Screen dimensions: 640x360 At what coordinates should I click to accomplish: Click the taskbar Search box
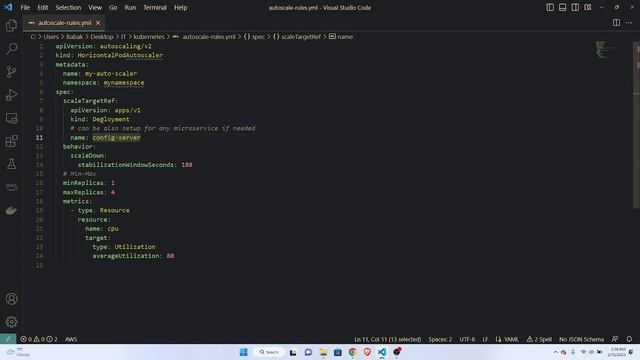tap(269, 352)
